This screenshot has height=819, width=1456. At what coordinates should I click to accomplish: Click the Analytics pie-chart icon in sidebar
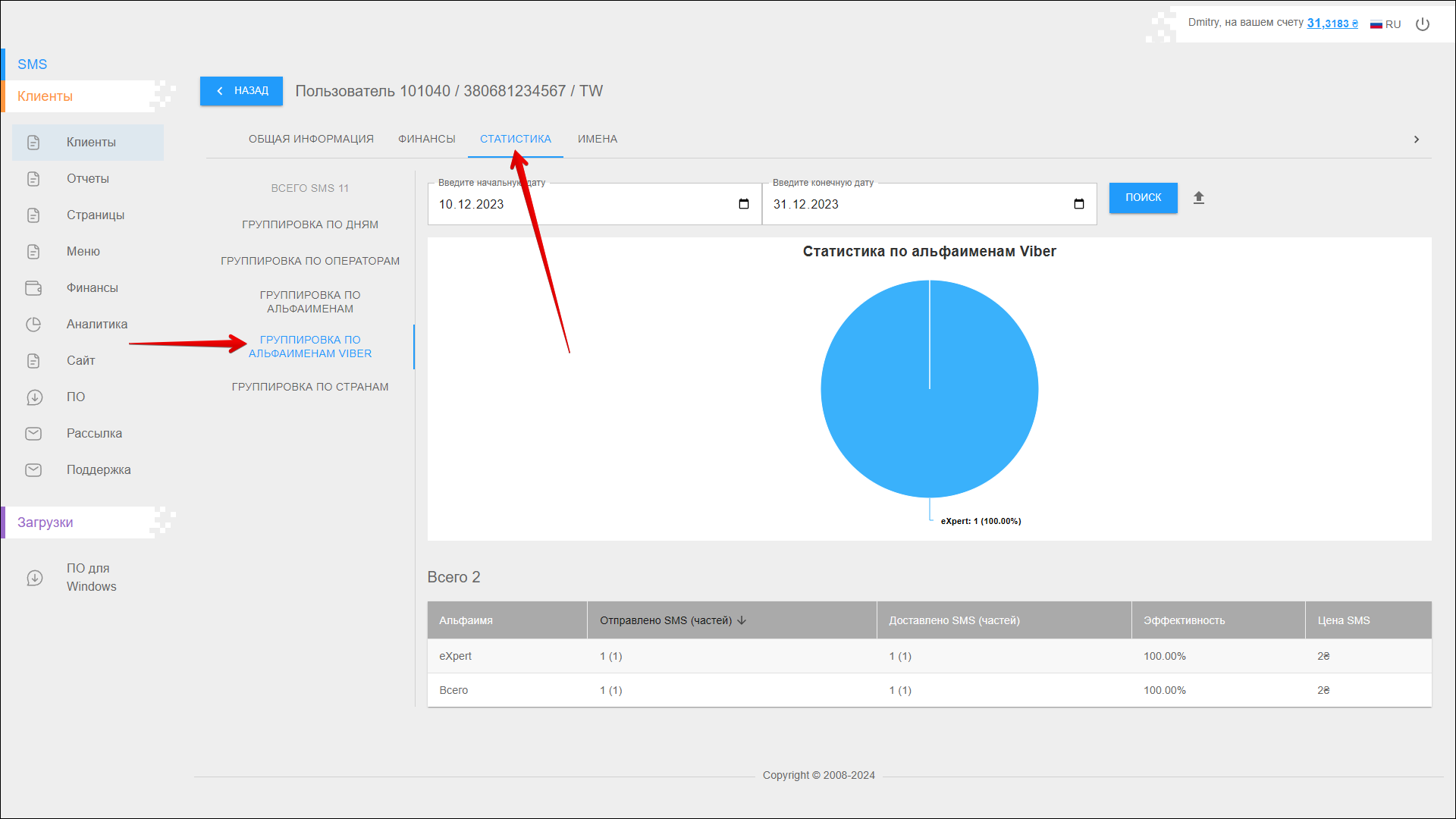coord(33,325)
